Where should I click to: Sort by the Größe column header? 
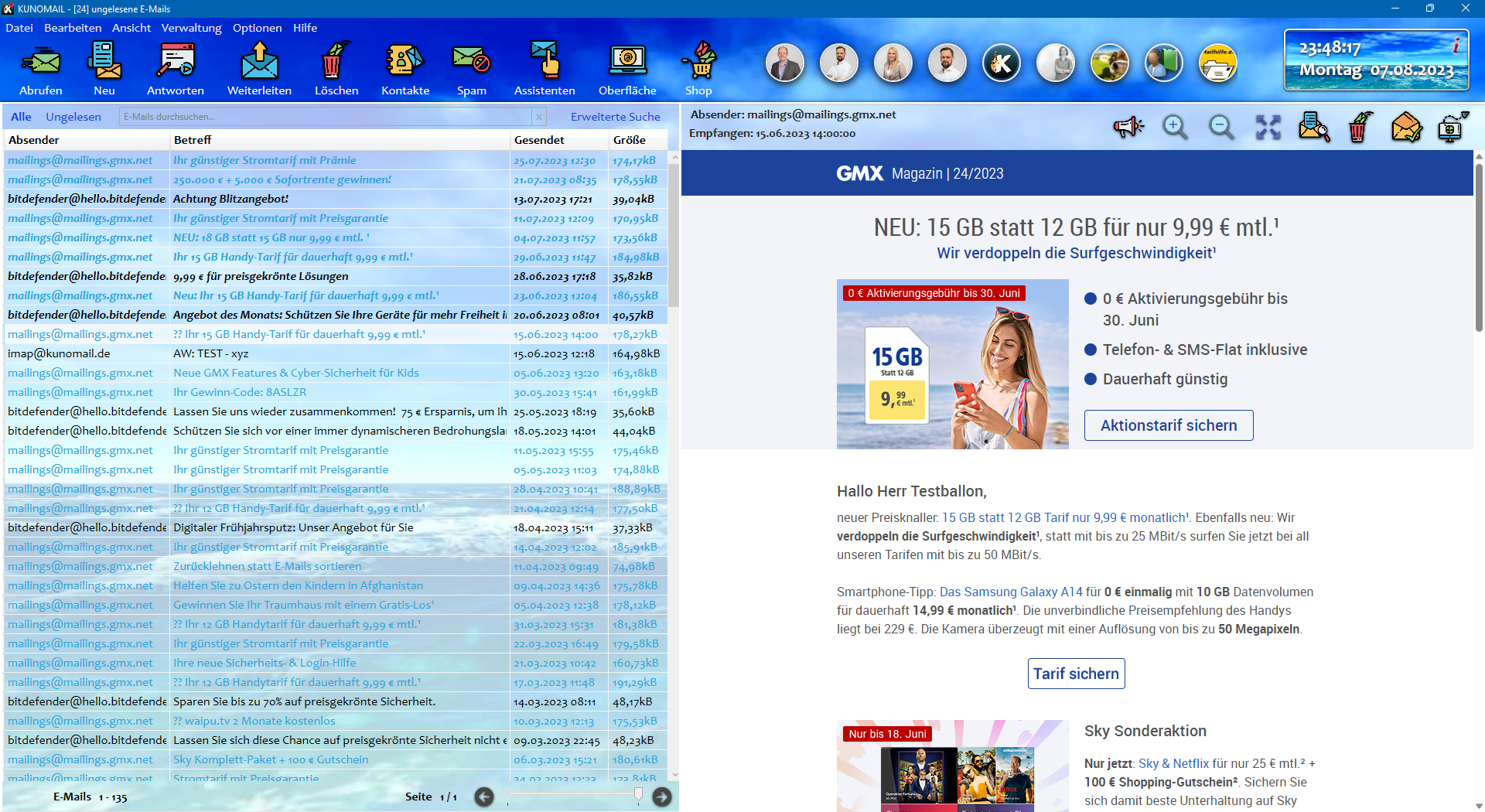click(637, 140)
